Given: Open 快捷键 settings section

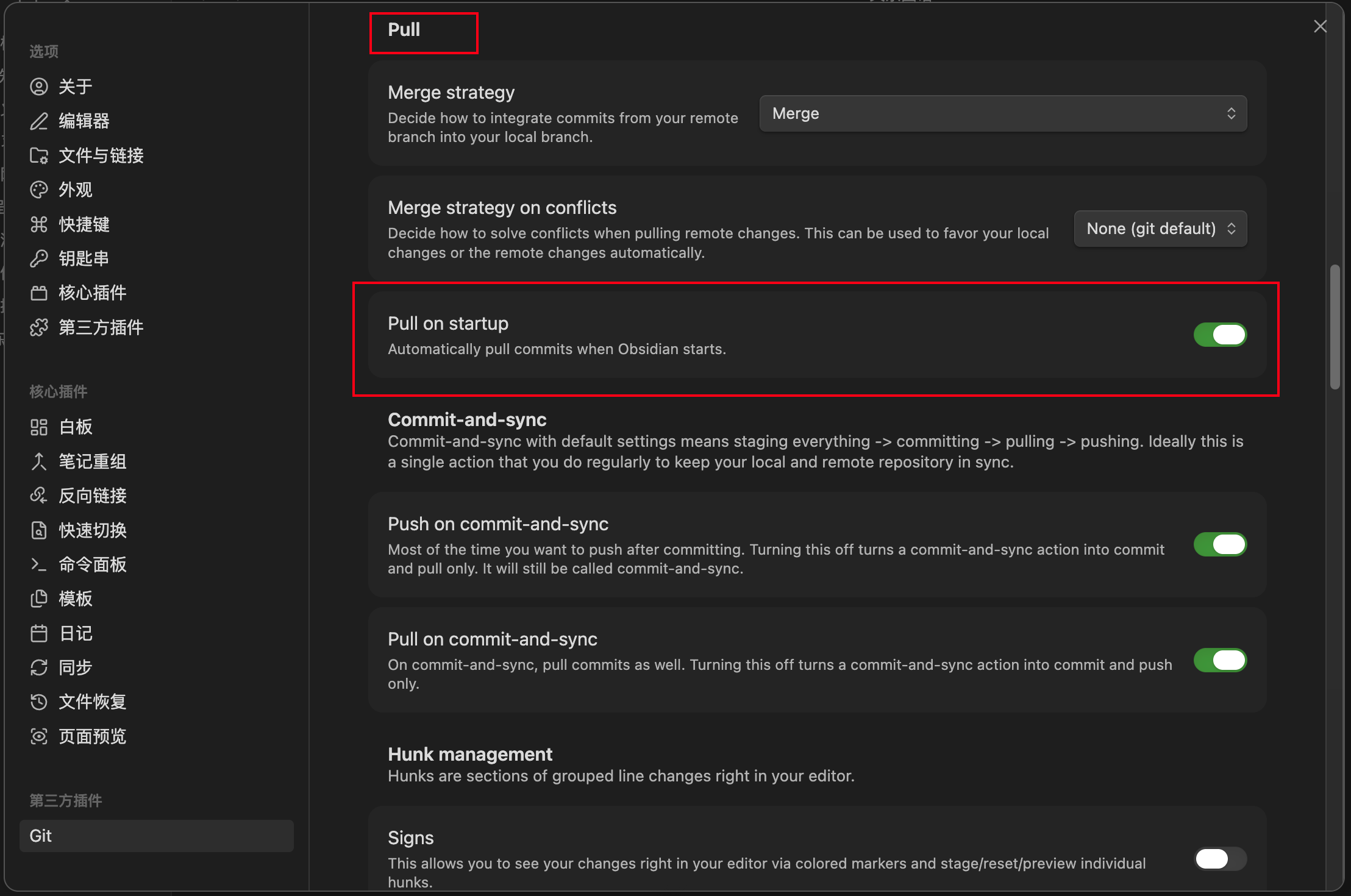Looking at the screenshot, I should pyautogui.click(x=157, y=224).
